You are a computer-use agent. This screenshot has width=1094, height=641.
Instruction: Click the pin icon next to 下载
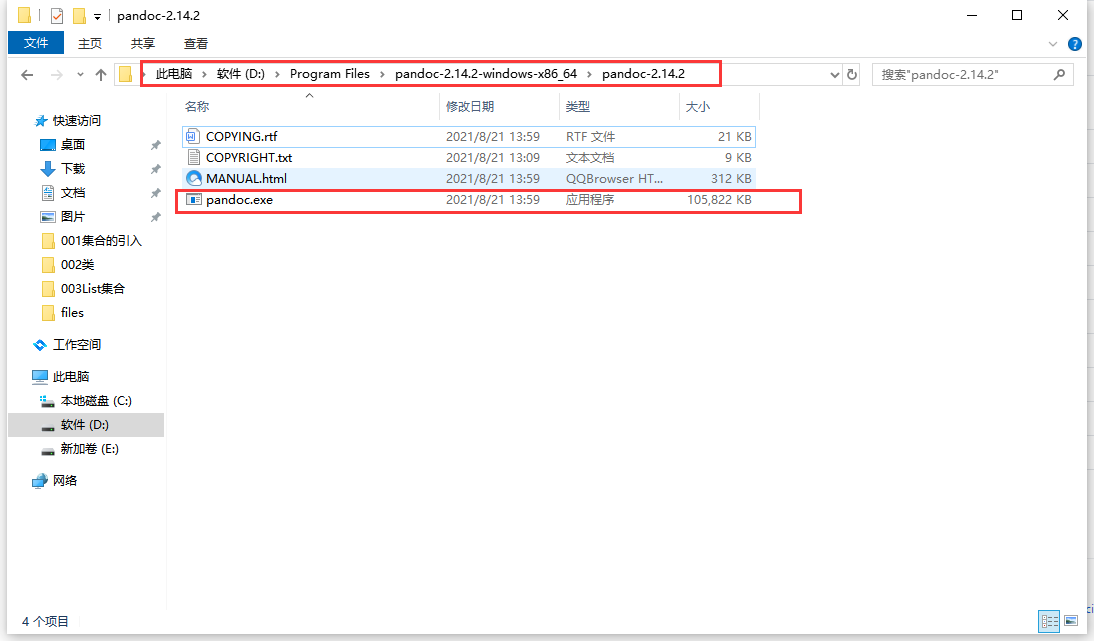point(156,169)
